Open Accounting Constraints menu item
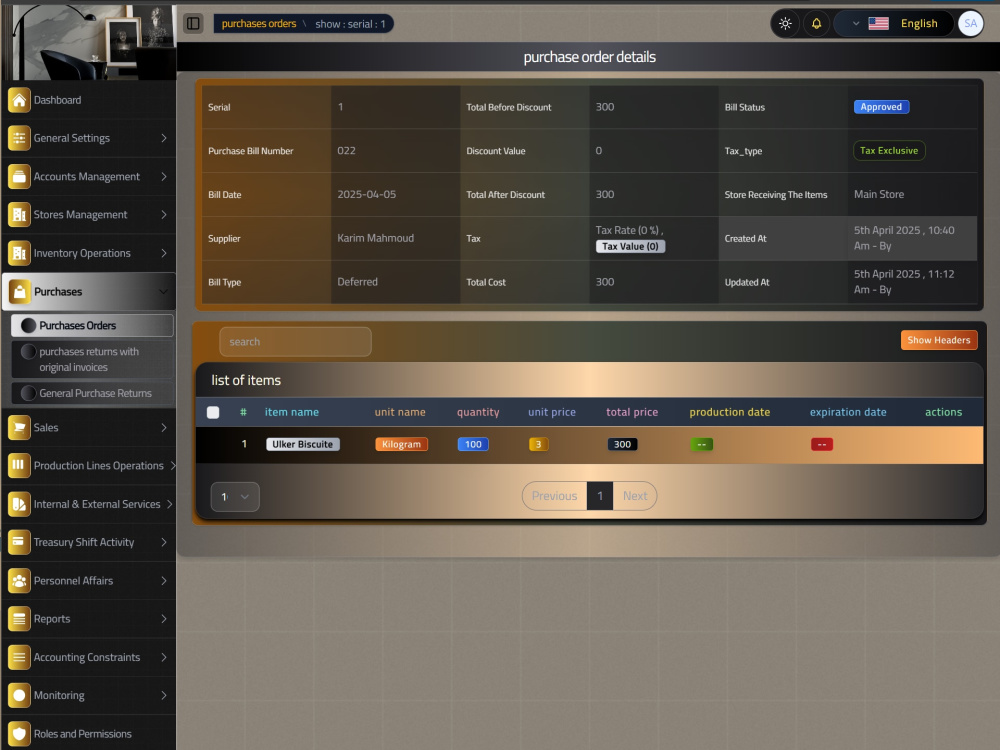 pyautogui.click(x=89, y=657)
